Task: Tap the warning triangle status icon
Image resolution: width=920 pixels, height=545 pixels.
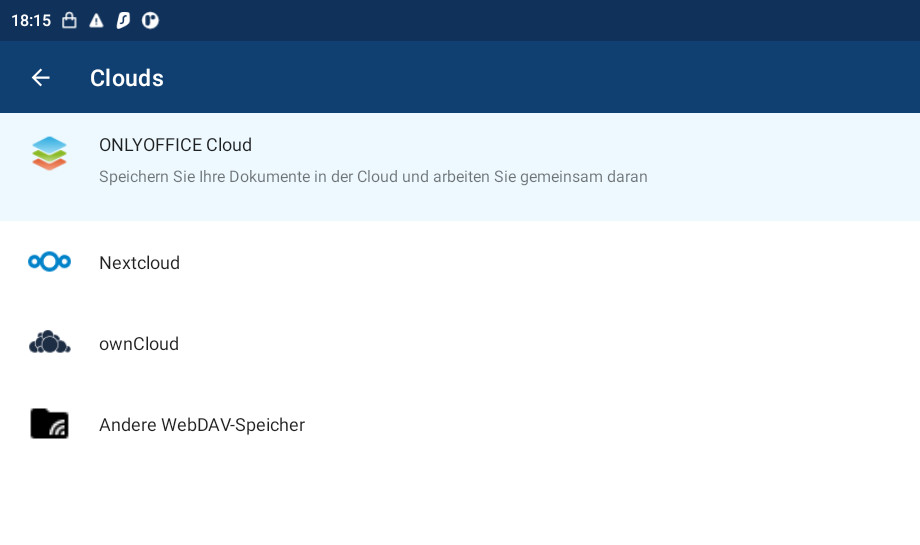Action: (x=96, y=21)
